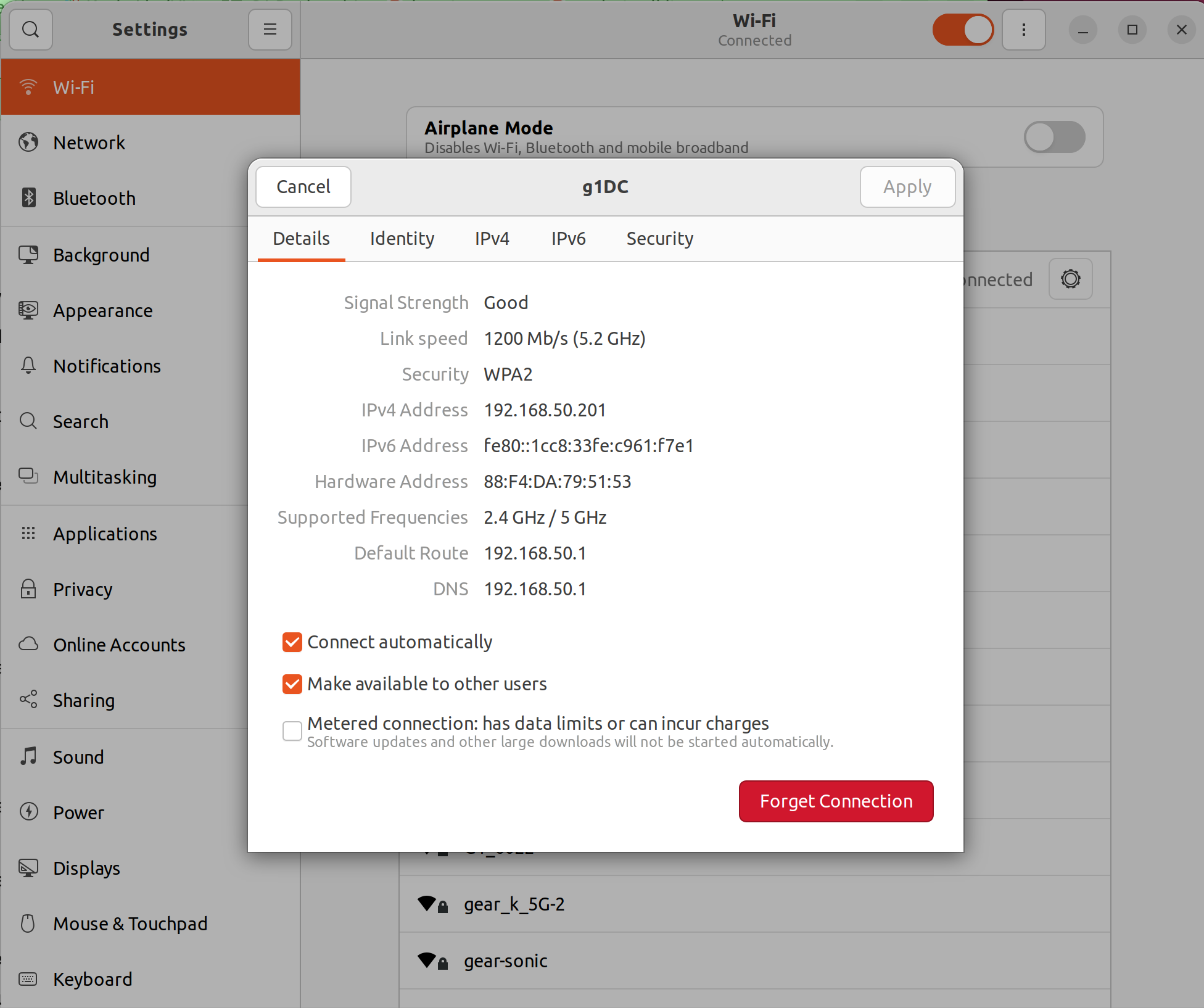Click the Forget Connection button
The height and width of the screenshot is (1008, 1204).
tap(836, 801)
